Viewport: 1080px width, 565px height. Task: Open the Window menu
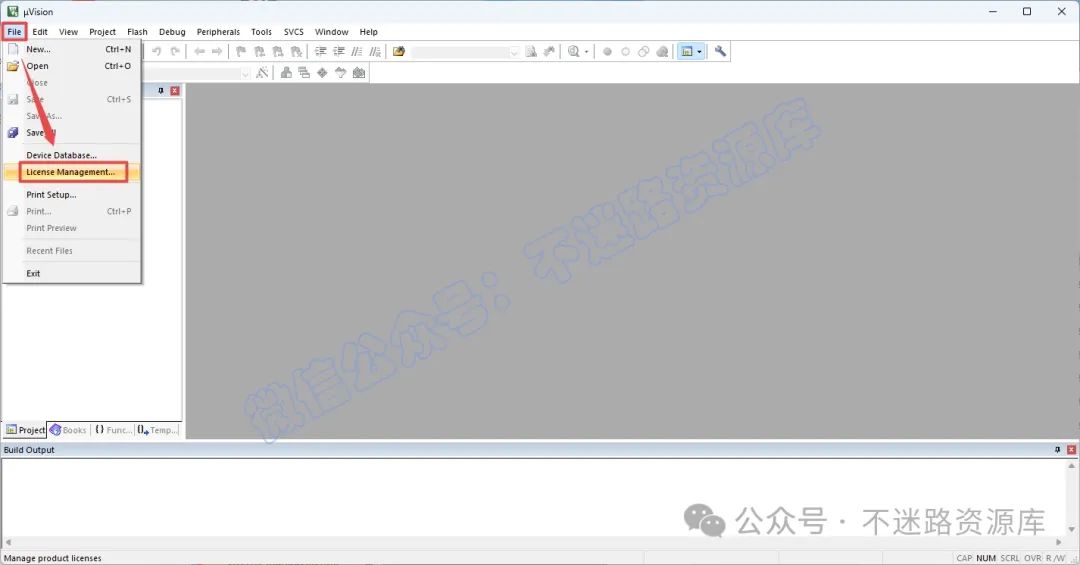click(x=331, y=32)
